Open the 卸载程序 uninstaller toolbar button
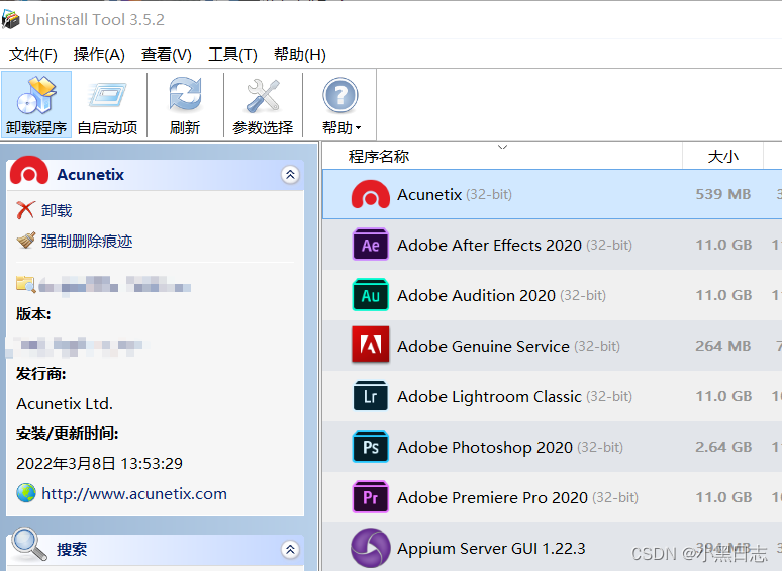The image size is (783, 572). click(36, 105)
